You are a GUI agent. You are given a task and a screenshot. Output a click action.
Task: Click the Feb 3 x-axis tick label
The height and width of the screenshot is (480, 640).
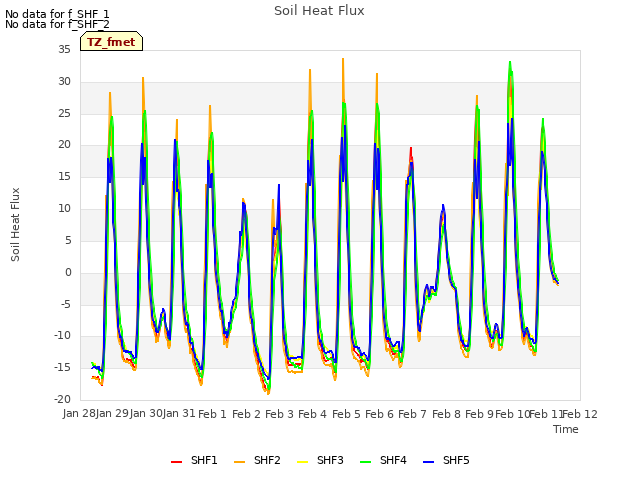click(x=279, y=414)
